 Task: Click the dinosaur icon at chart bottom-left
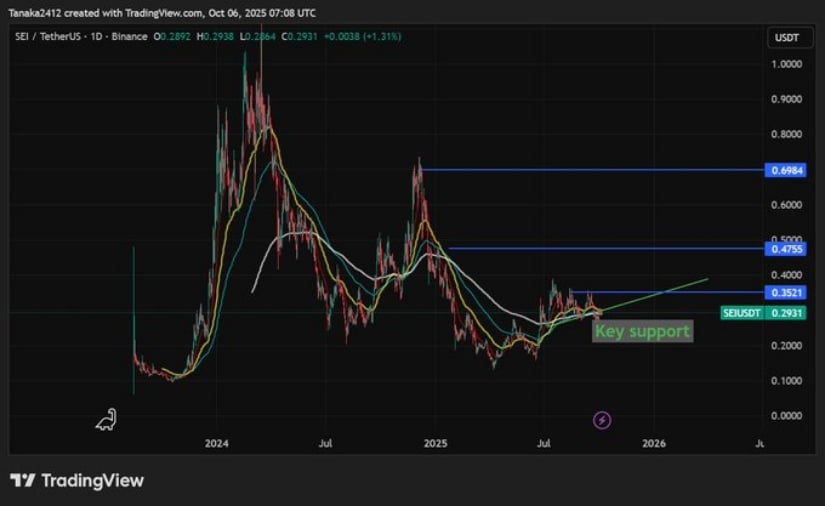point(106,420)
